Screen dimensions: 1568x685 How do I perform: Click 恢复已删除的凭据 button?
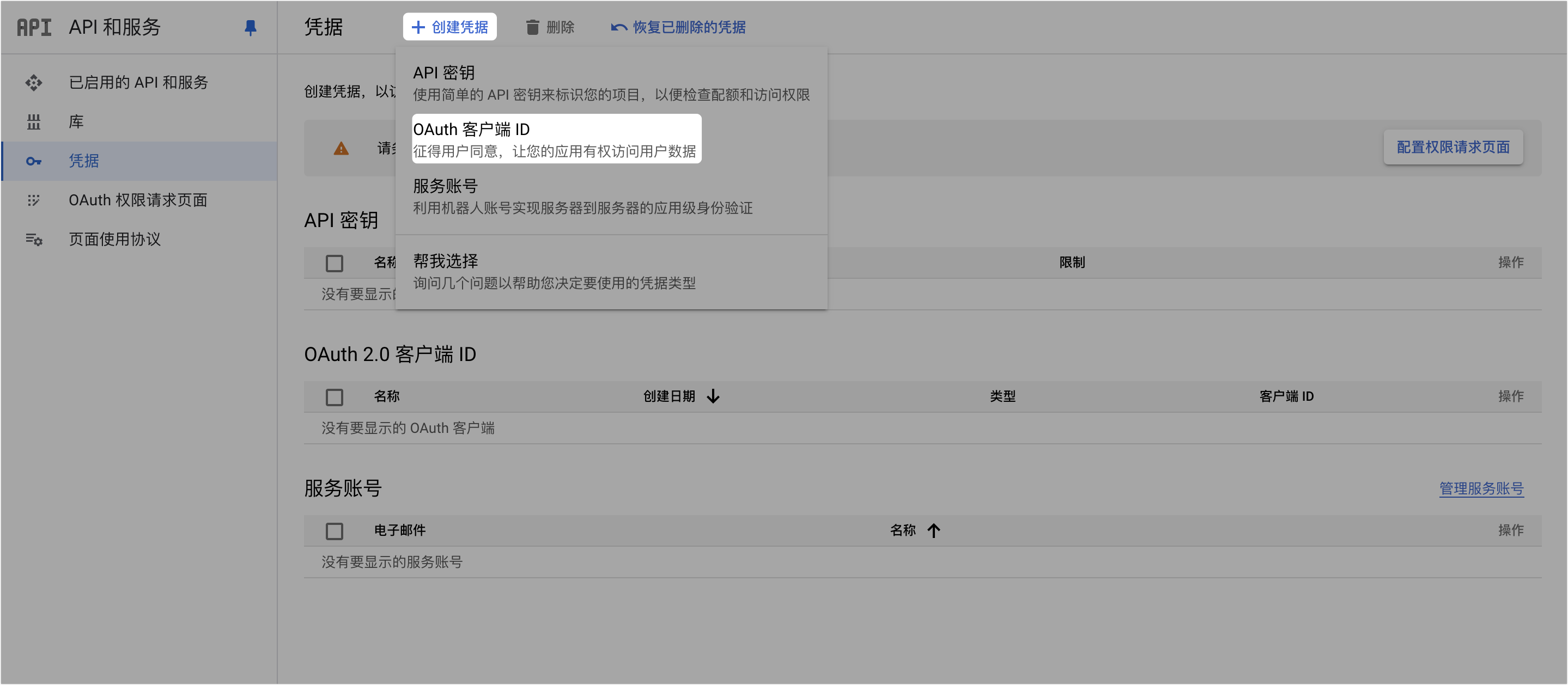(x=678, y=27)
